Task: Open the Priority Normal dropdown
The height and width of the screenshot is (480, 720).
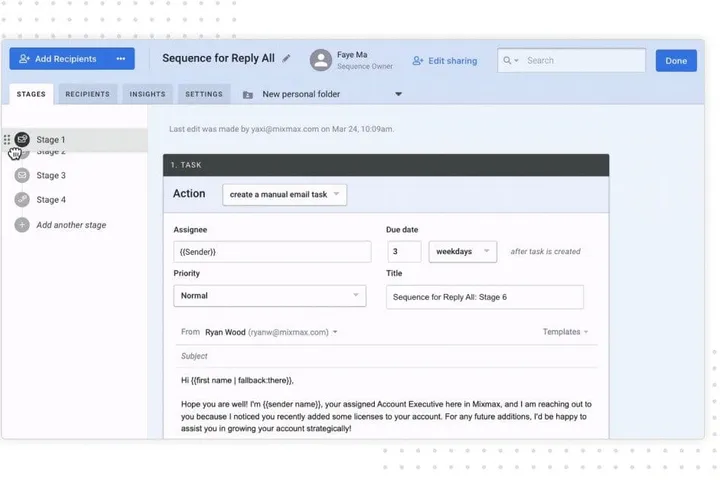Action: 270,296
